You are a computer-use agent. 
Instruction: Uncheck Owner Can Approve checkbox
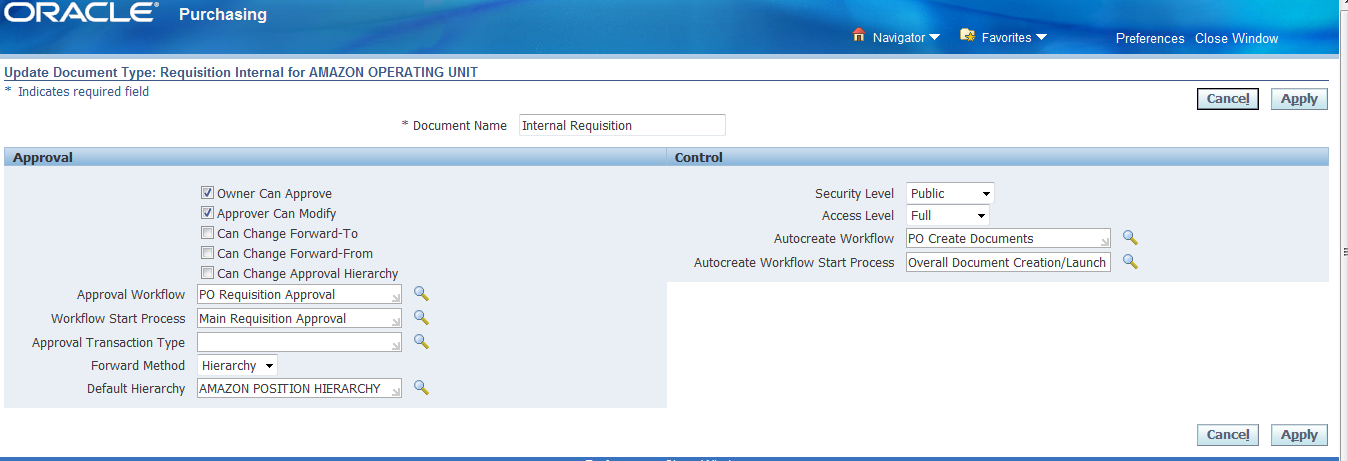[x=208, y=193]
